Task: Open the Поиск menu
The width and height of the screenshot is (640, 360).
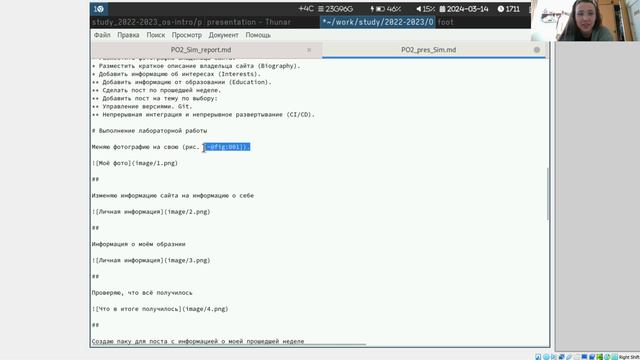Action: tap(156, 35)
